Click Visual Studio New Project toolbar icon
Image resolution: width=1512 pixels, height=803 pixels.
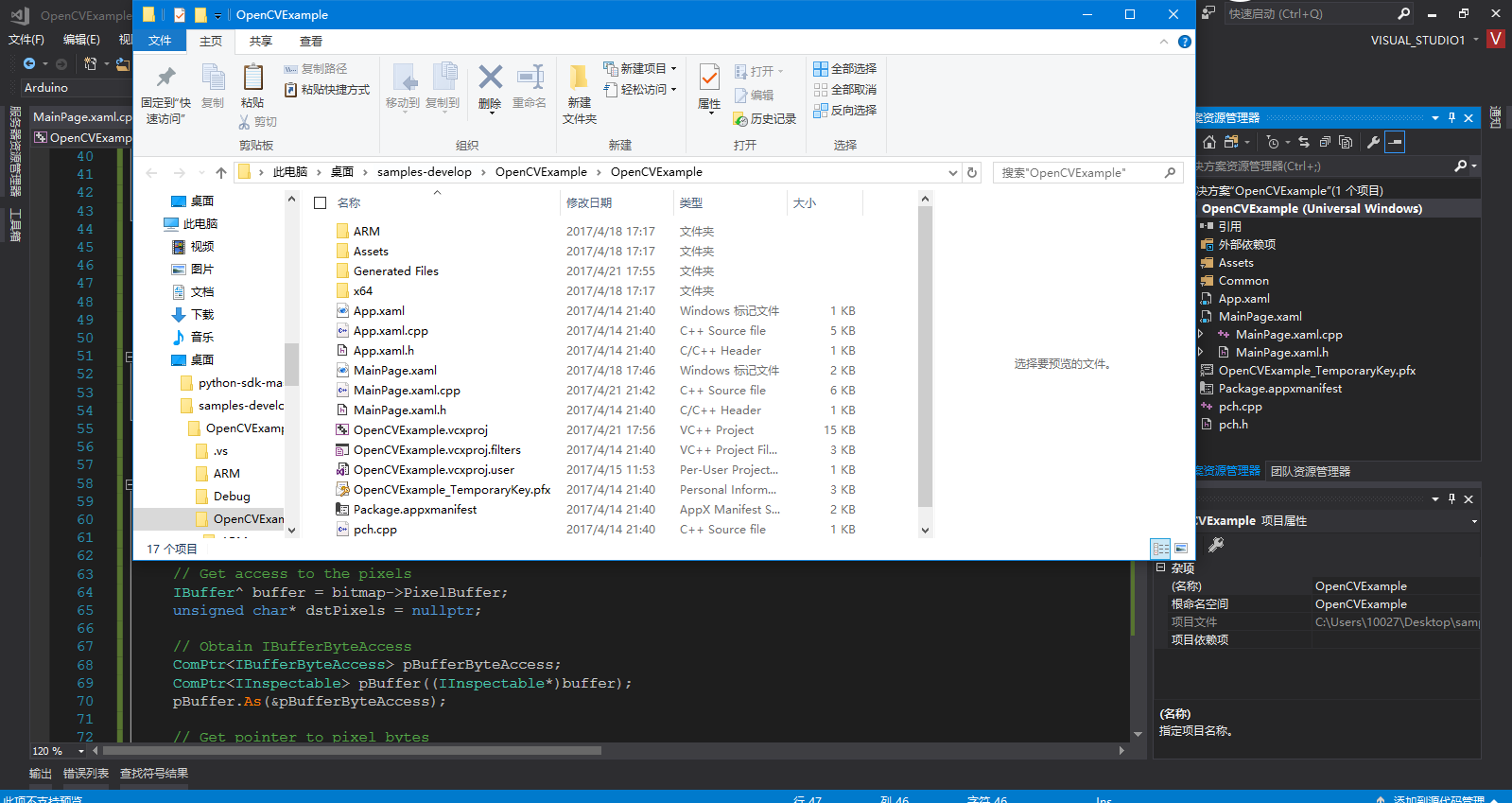coord(90,63)
